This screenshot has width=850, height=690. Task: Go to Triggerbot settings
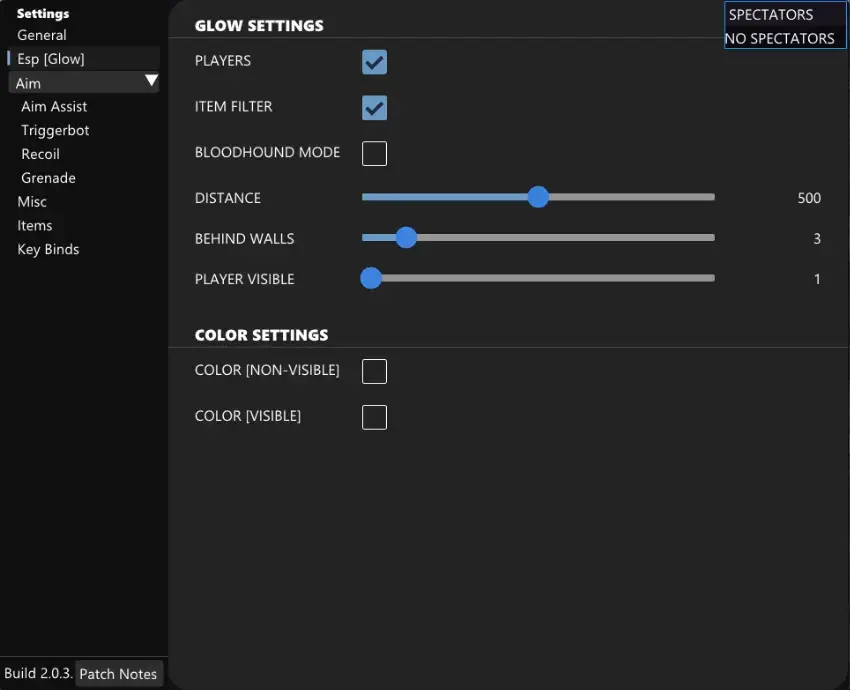pos(55,130)
